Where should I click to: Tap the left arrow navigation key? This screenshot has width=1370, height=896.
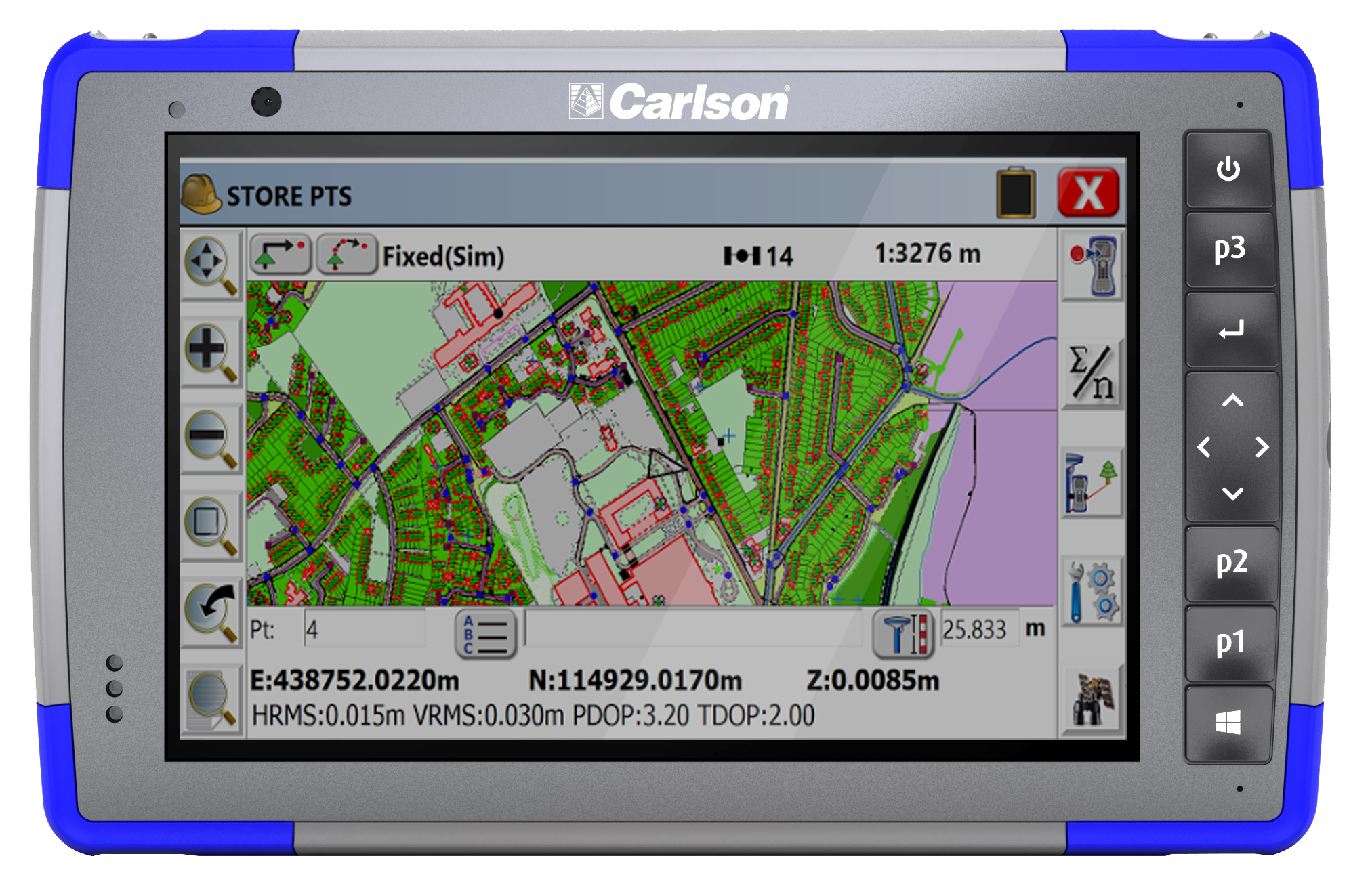pyautogui.click(x=1204, y=447)
